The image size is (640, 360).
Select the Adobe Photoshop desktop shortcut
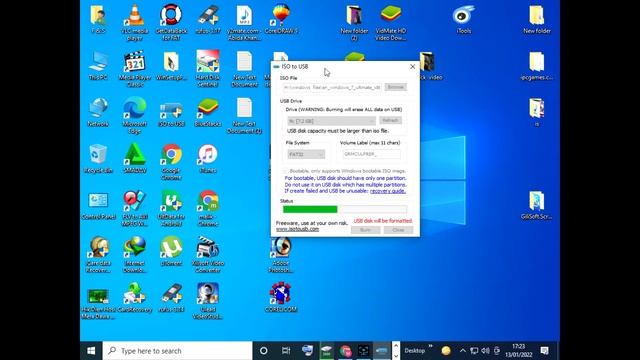(x=281, y=255)
